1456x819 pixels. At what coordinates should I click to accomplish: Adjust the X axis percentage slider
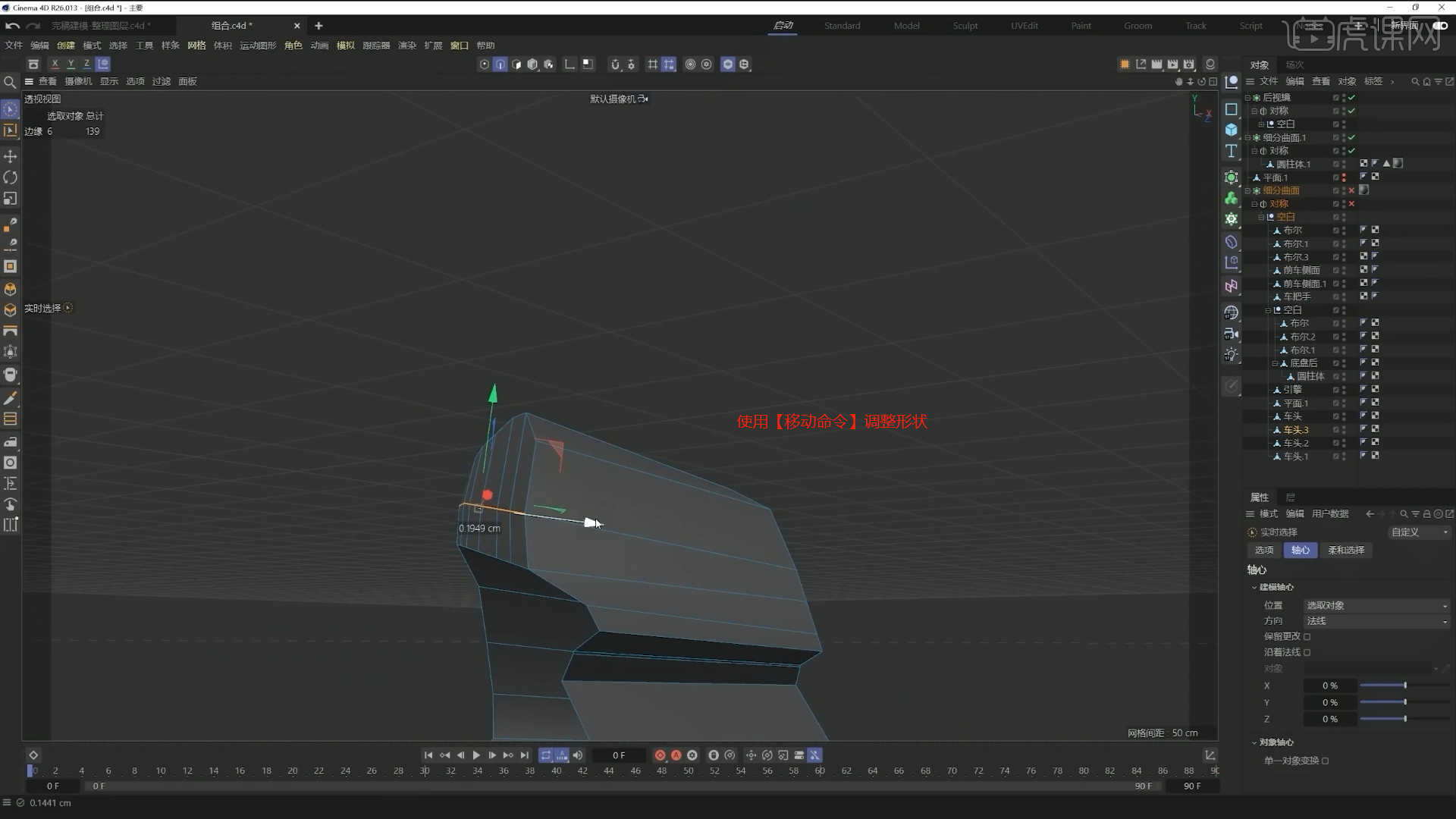point(1404,686)
